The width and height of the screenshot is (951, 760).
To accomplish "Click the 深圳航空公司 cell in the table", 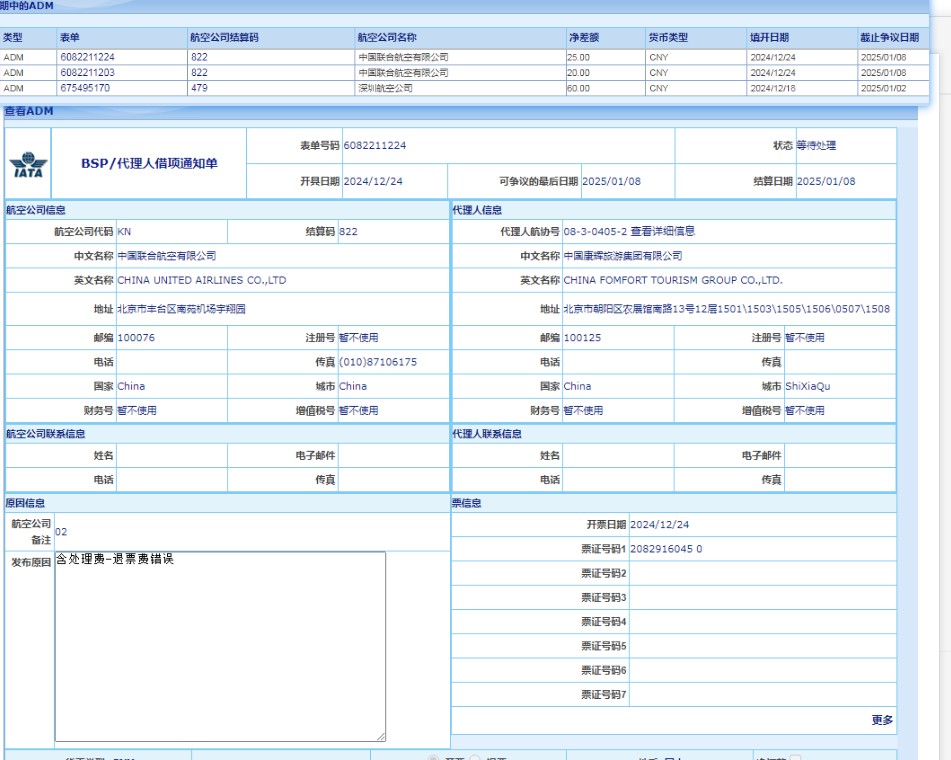I will 385,88.
